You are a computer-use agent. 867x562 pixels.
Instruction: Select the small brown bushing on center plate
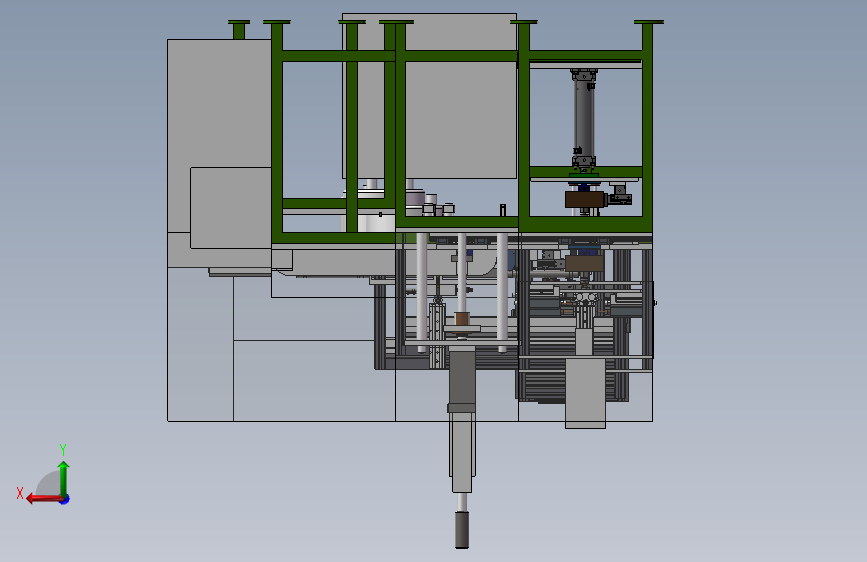[x=462, y=319]
